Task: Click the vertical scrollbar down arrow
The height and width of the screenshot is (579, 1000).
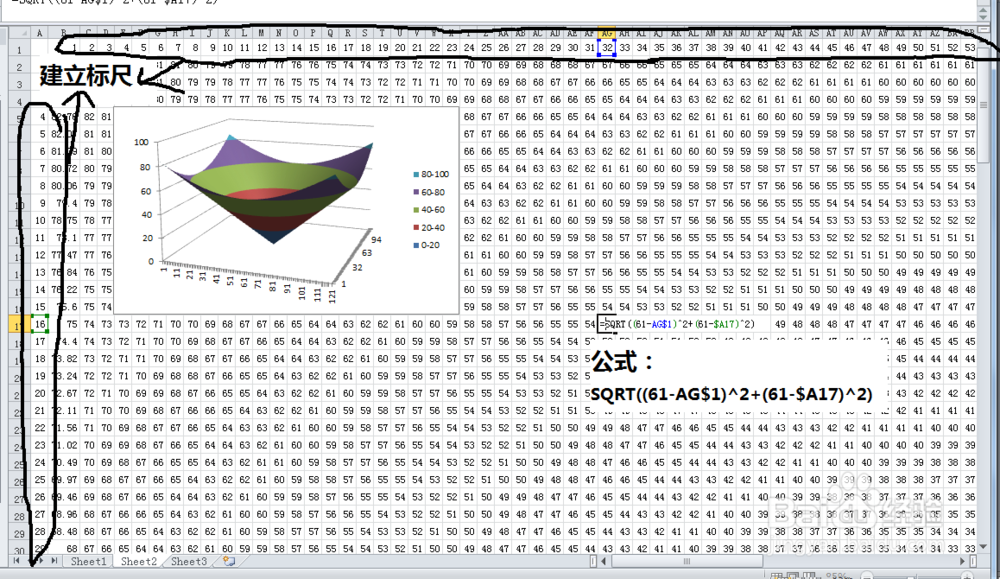Action: [x=983, y=546]
